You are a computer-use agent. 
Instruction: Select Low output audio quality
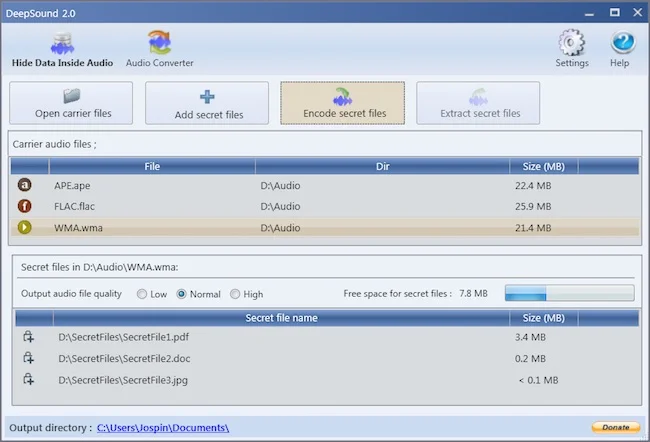pyautogui.click(x=142, y=294)
